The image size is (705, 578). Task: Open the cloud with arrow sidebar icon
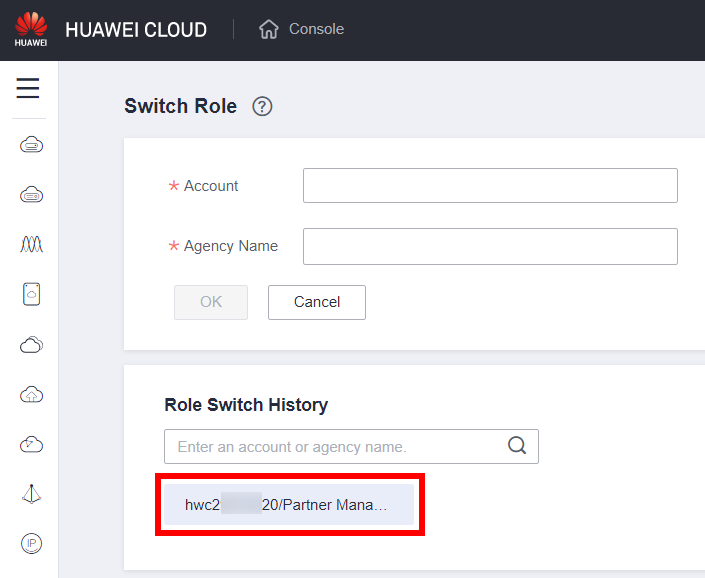click(x=31, y=444)
